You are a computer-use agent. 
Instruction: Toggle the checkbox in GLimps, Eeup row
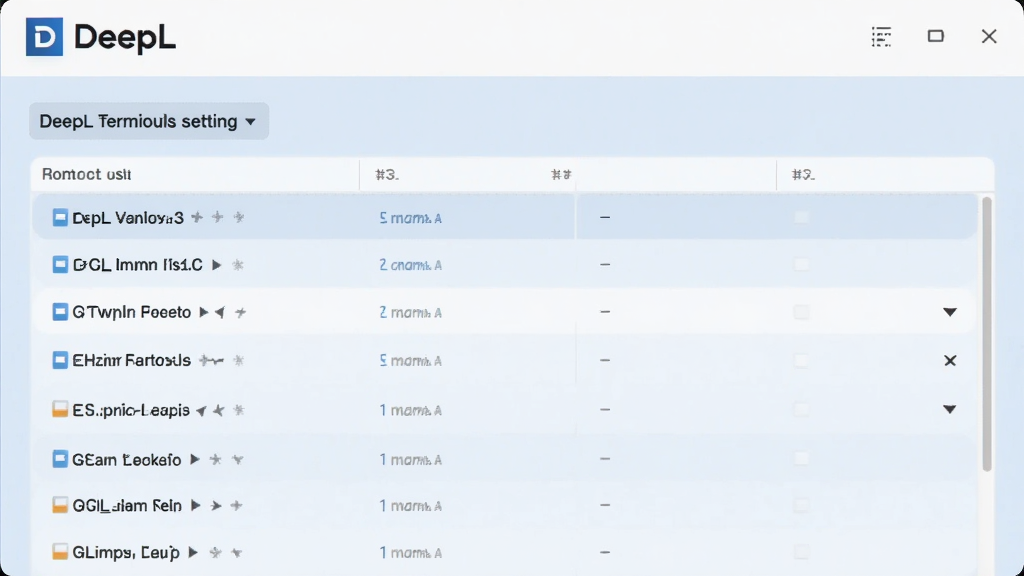pyautogui.click(x=801, y=552)
